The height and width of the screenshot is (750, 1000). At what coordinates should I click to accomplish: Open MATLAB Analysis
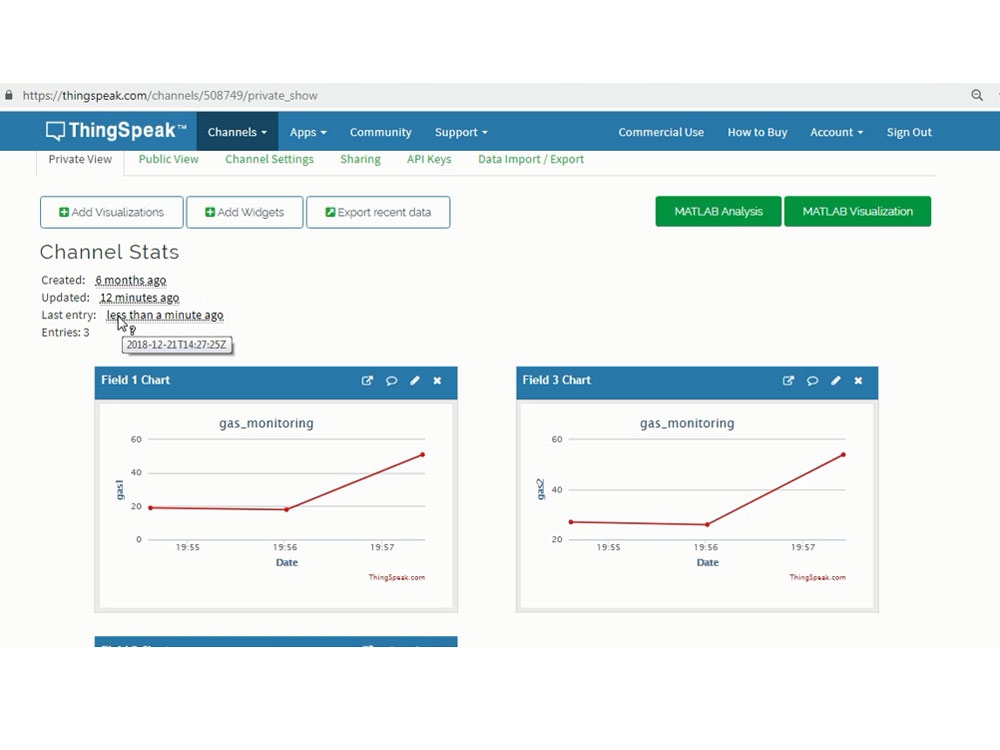click(718, 211)
